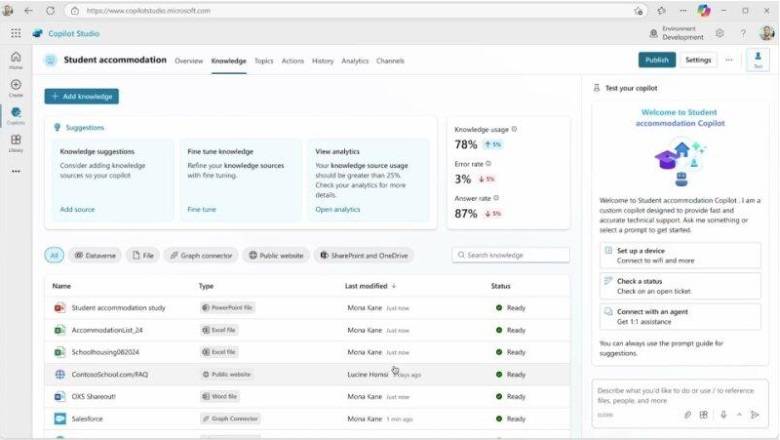Viewport: 780px width, 440px height.
Task: Open Copilots in left sidebar
Action: (x=16, y=115)
